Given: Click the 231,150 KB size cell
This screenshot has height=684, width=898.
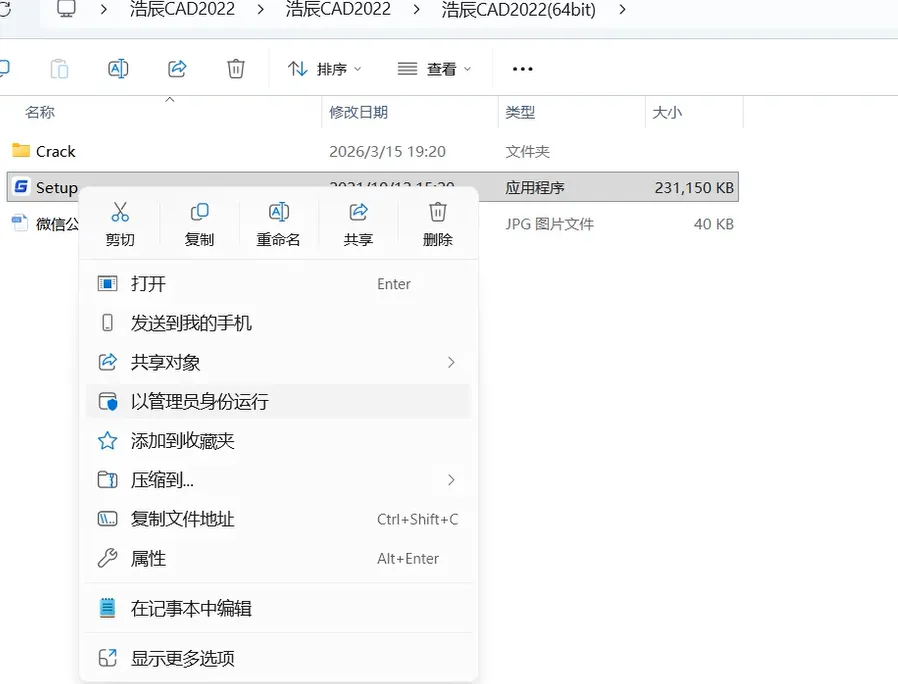Looking at the screenshot, I should pos(694,187).
